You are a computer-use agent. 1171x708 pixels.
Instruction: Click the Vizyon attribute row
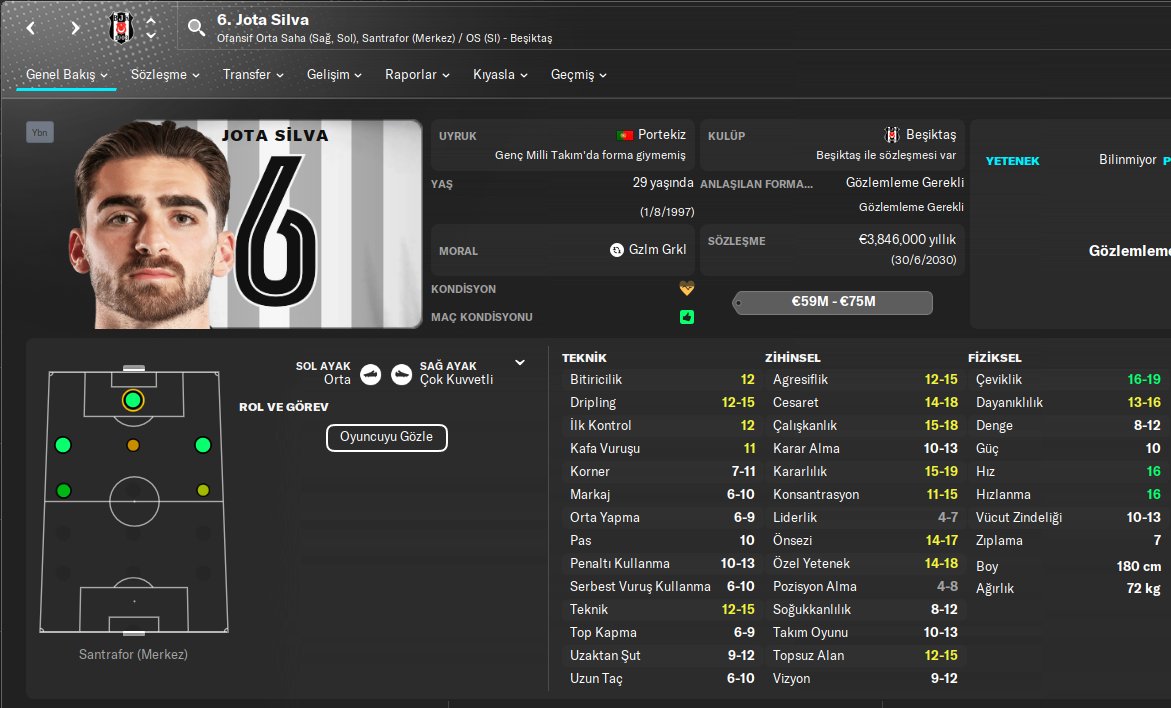click(865, 679)
